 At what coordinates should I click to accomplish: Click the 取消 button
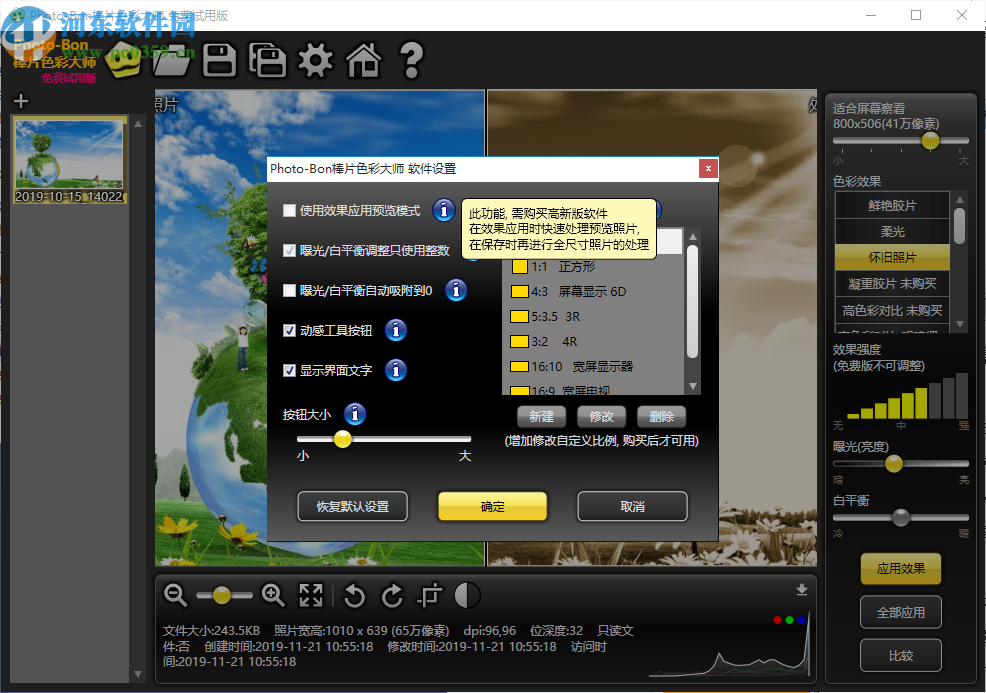632,506
